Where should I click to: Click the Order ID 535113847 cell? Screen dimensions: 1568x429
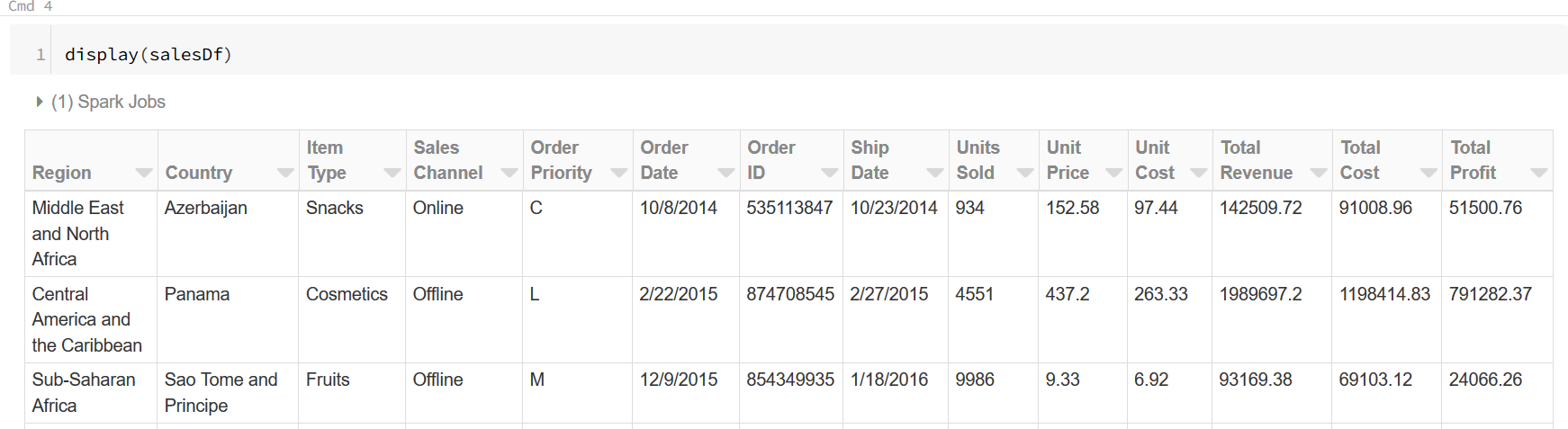(789, 208)
